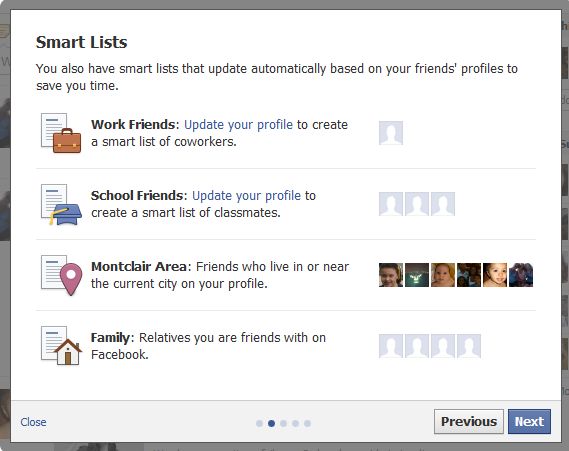Open the last Montclair Area friend photo

(x=521, y=275)
